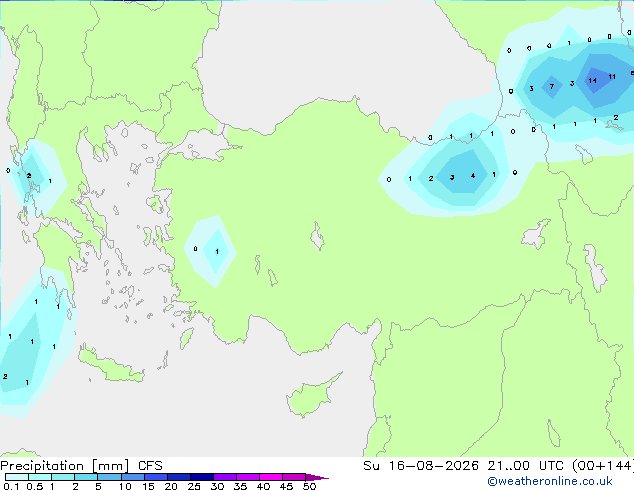Click the 'CFS' model label
The image size is (634, 490).
[150, 466]
